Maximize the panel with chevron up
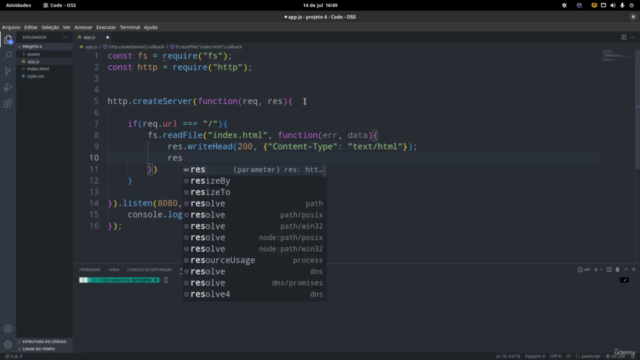640x360 pixels. (x=626, y=269)
